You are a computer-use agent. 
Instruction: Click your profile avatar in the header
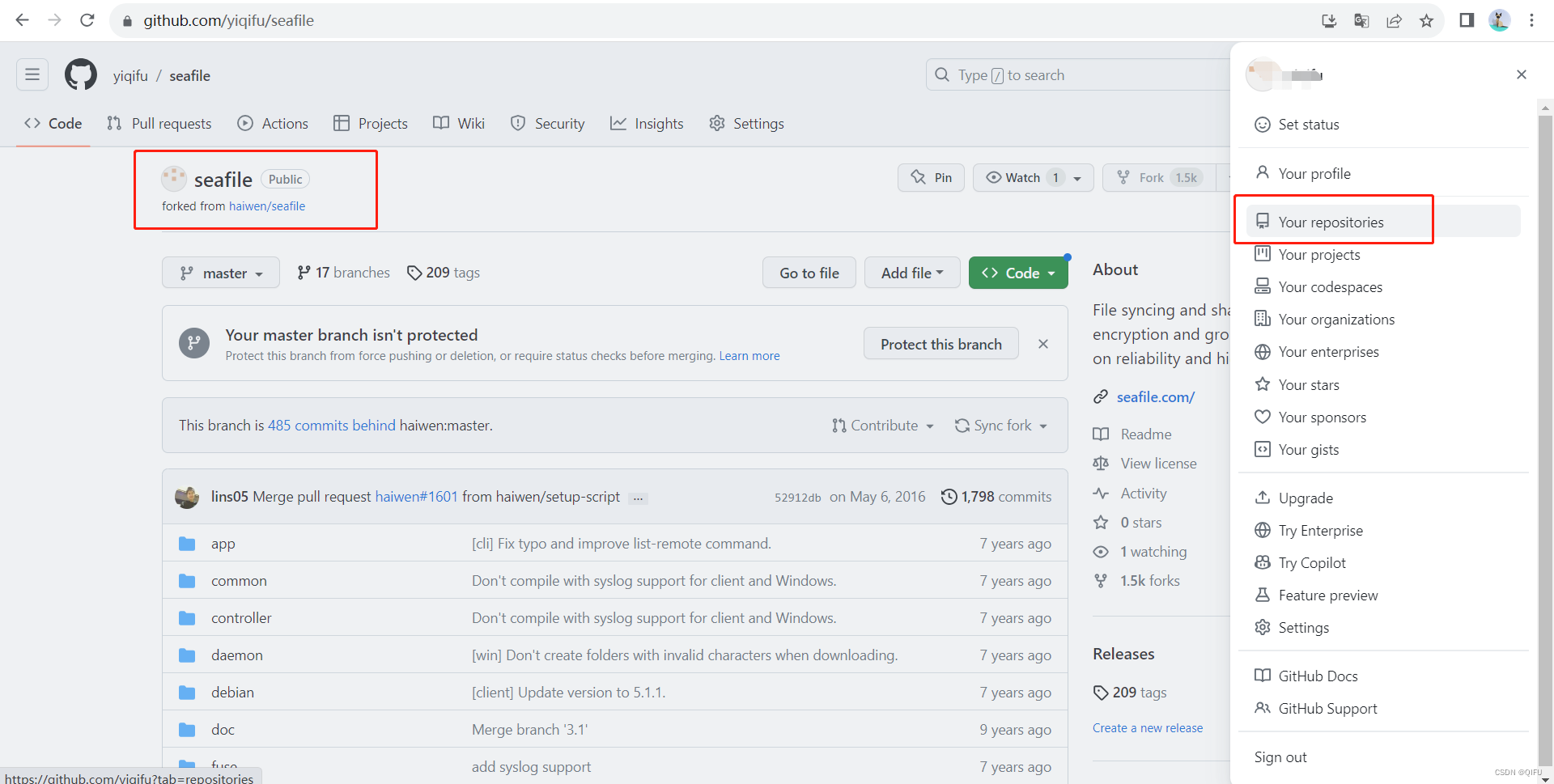[1499, 20]
